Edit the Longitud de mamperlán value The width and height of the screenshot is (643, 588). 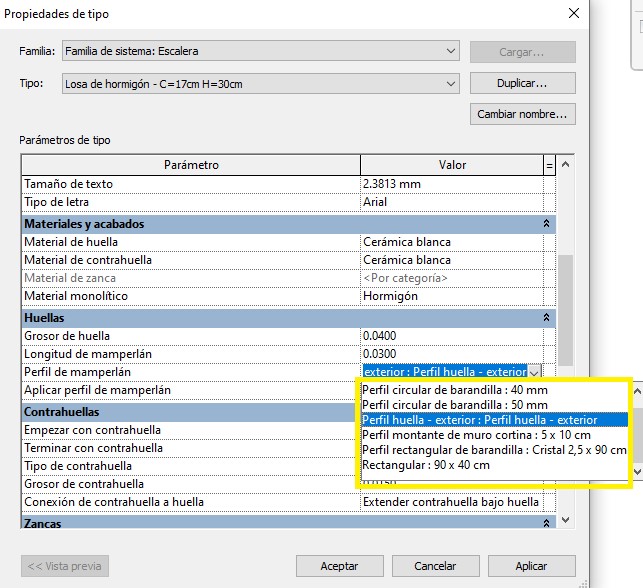coord(450,354)
